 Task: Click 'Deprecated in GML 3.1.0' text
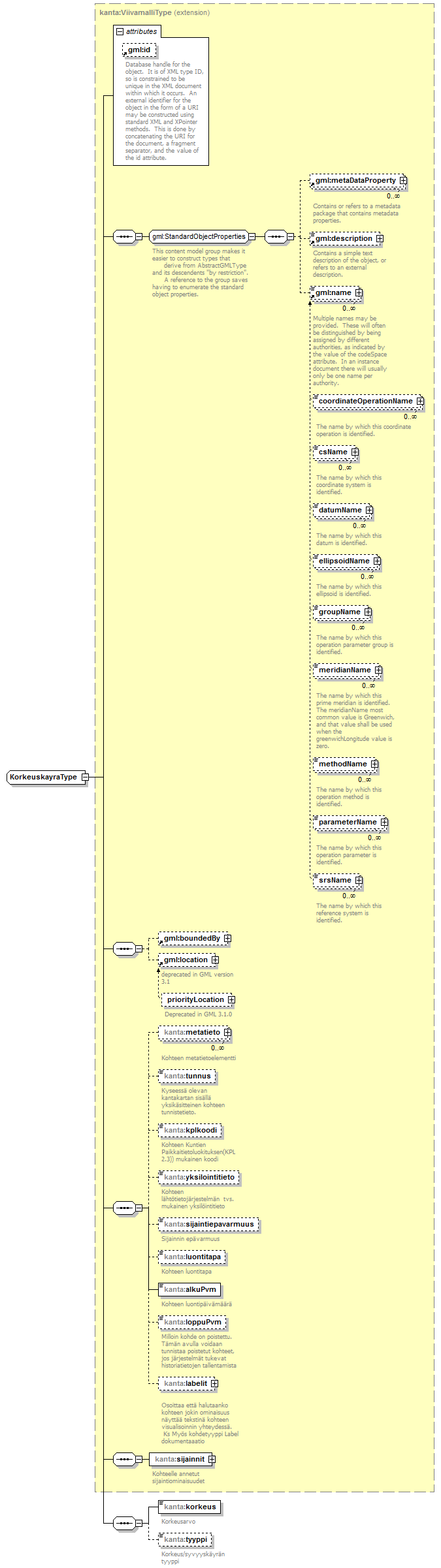tap(198, 1014)
